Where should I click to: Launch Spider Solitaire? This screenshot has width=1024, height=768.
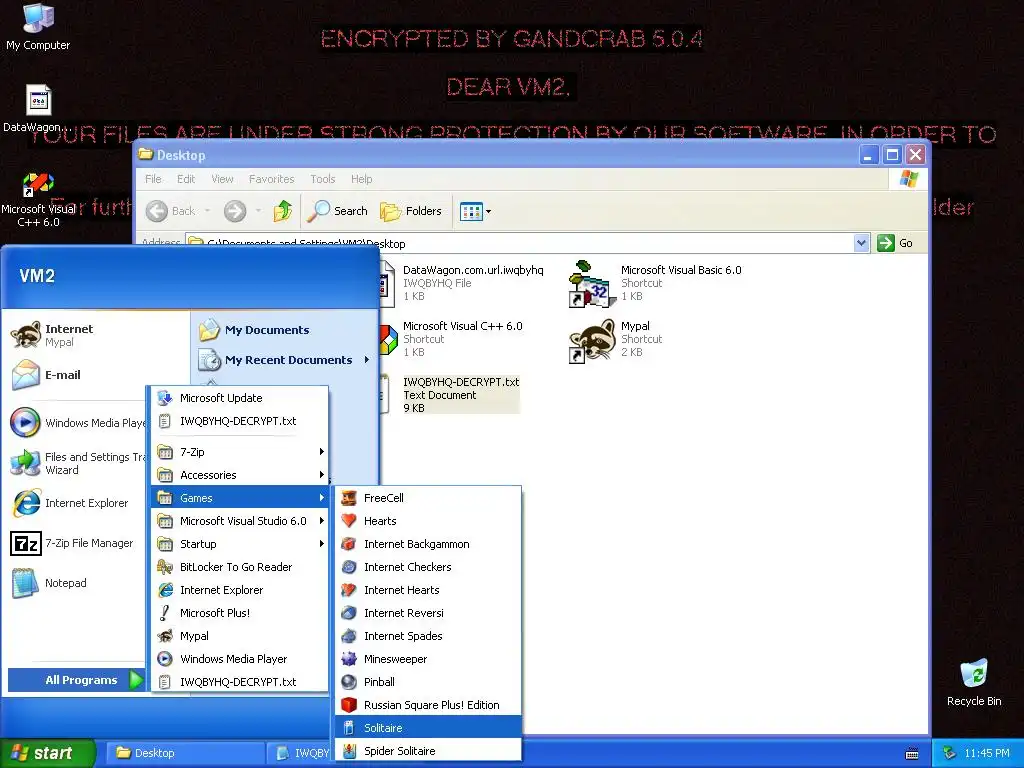tap(428, 751)
